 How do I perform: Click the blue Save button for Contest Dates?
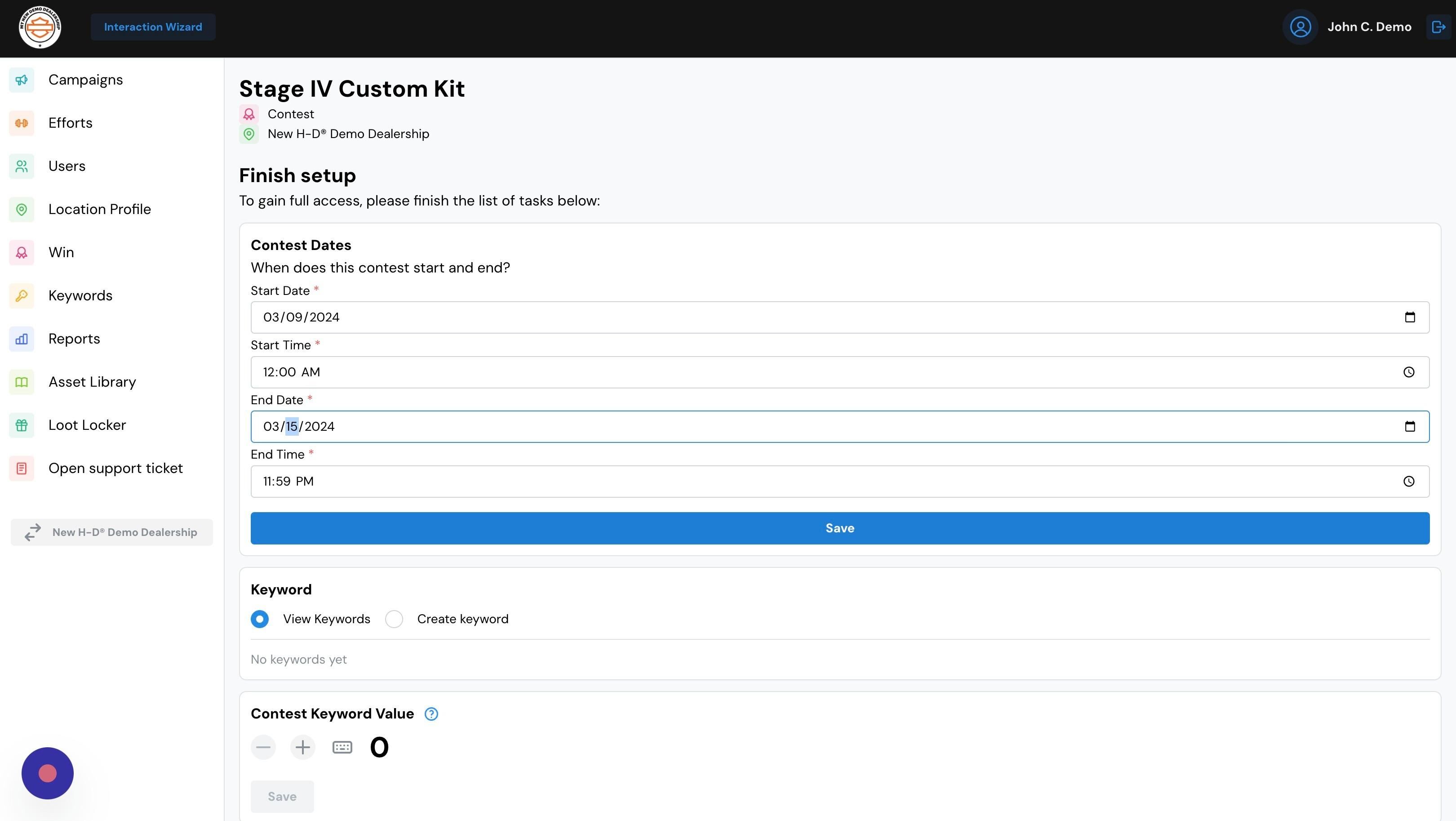coord(840,528)
